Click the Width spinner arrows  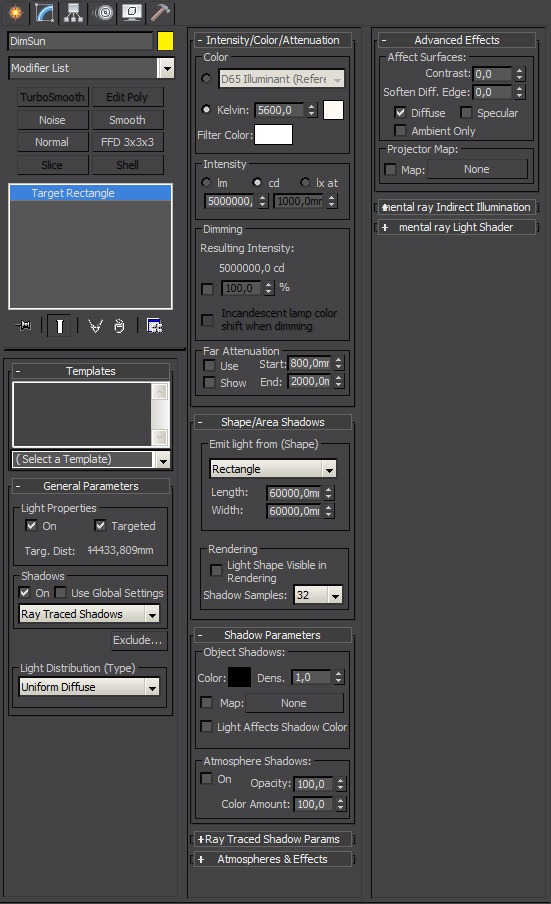click(x=329, y=511)
